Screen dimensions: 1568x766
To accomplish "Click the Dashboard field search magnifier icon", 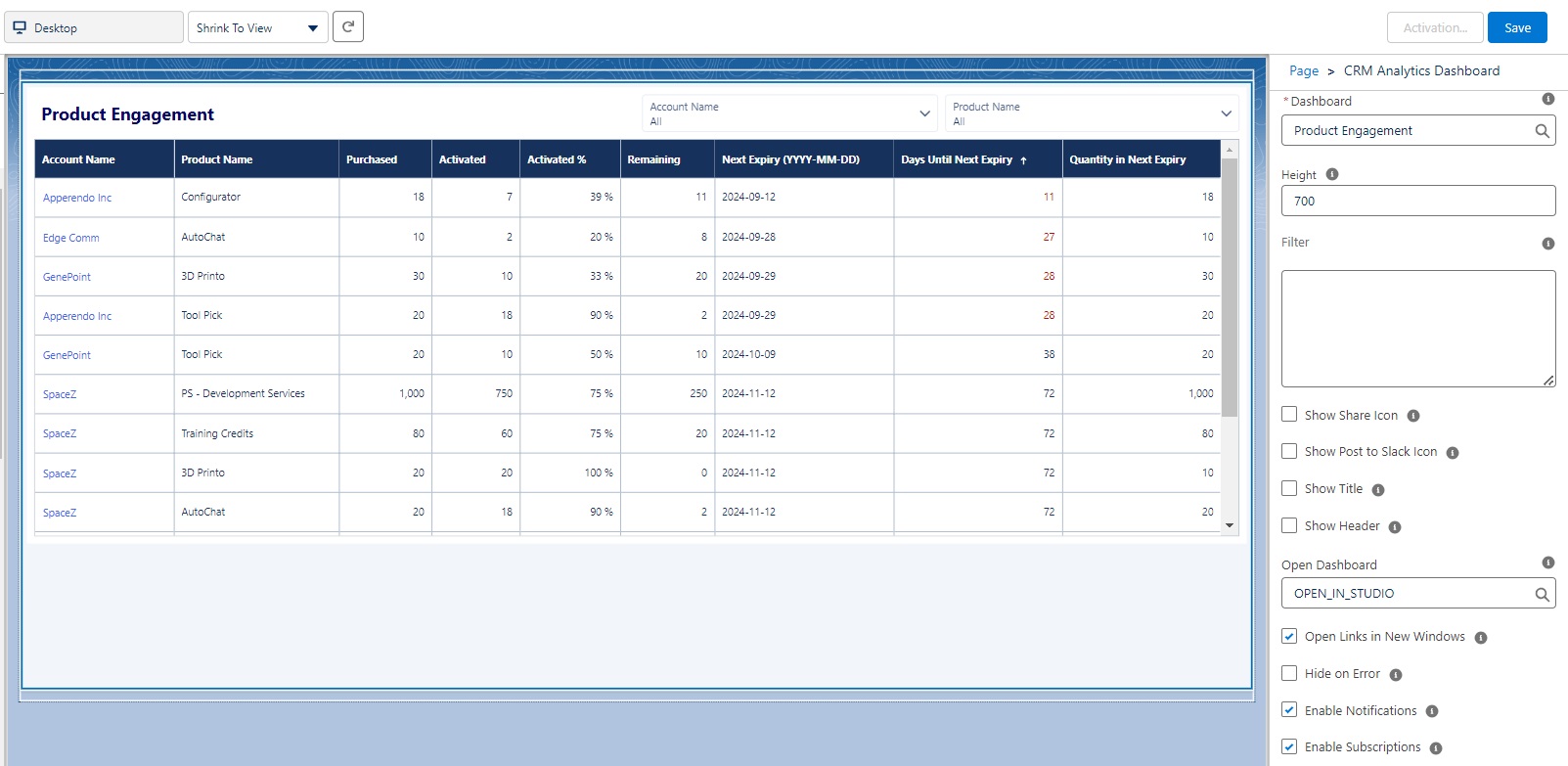I will pyautogui.click(x=1542, y=131).
